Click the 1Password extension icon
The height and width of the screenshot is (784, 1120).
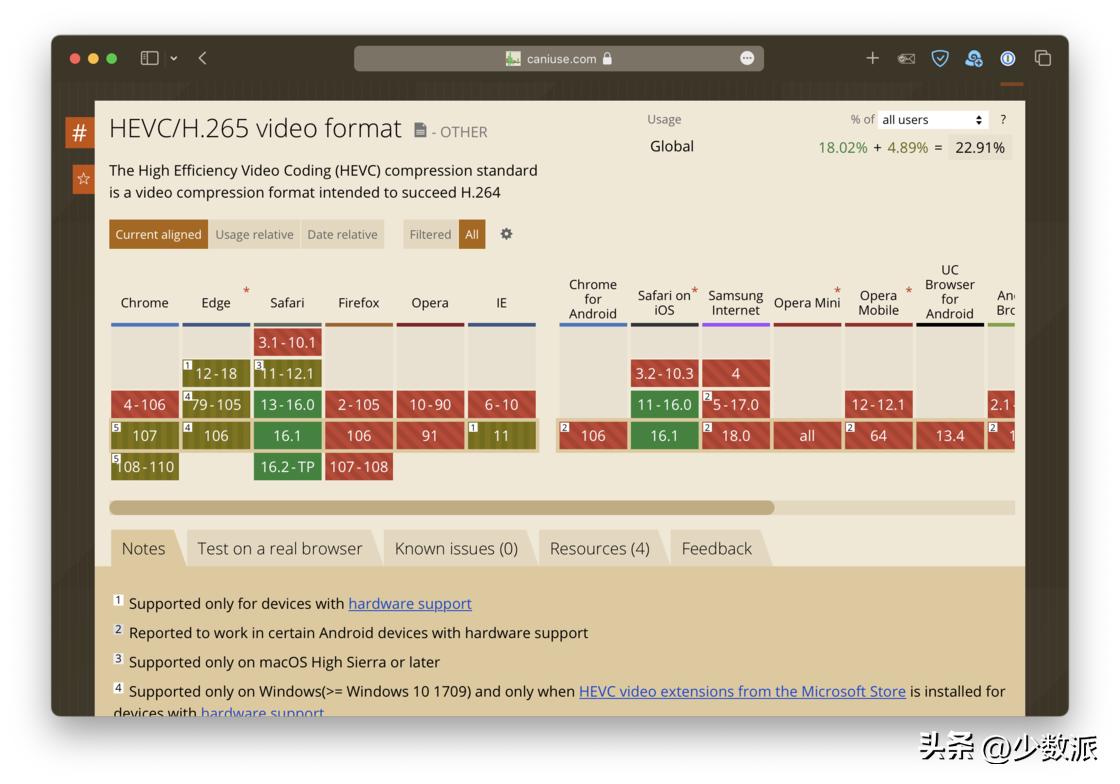[1008, 59]
